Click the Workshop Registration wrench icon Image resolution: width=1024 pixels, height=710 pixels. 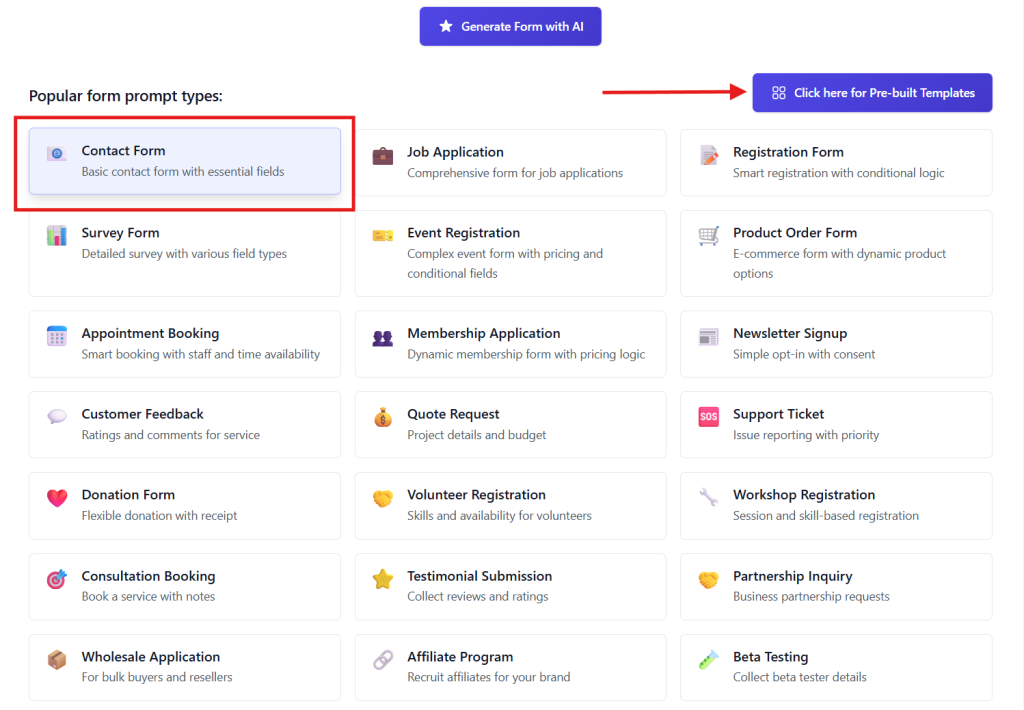point(709,498)
